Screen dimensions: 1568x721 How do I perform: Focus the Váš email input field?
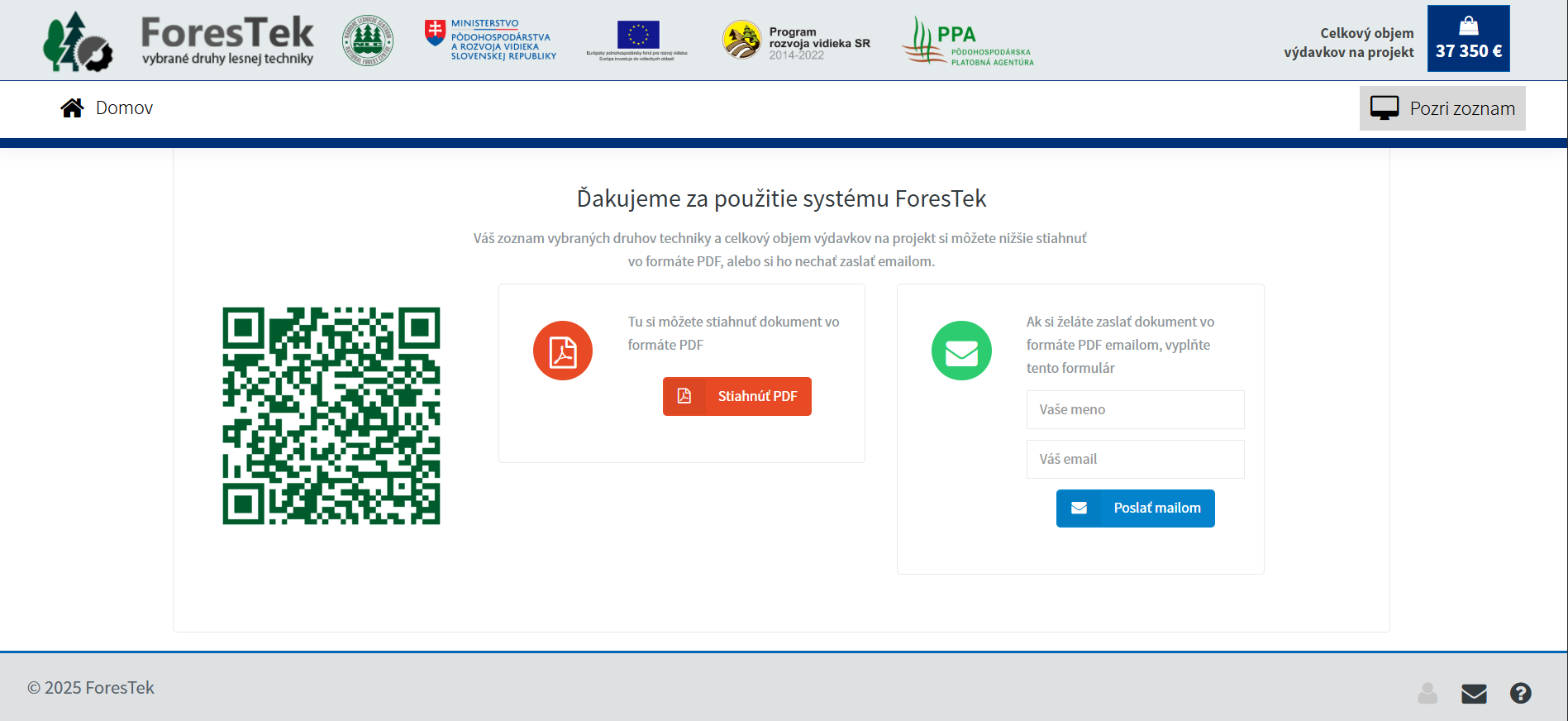[1136, 460]
